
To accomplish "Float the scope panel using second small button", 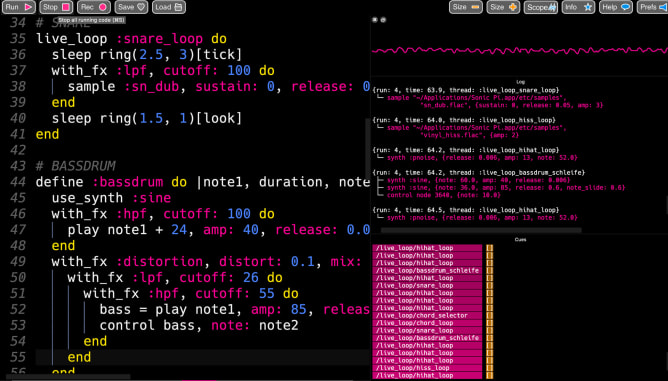I will click(x=383, y=20).
